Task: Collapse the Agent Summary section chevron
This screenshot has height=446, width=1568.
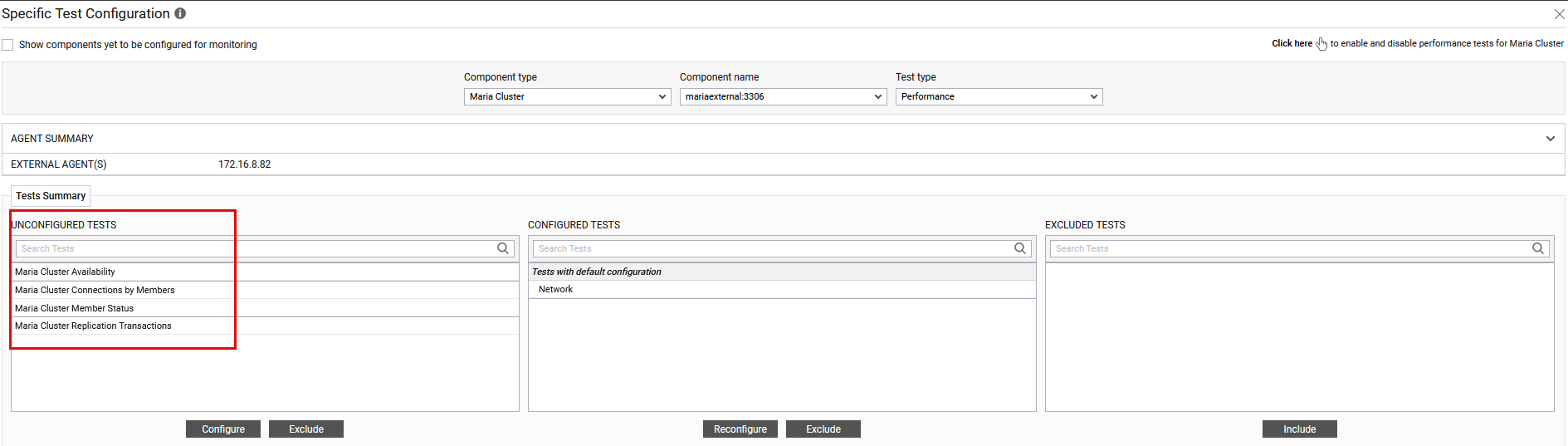Action: coord(1550,139)
